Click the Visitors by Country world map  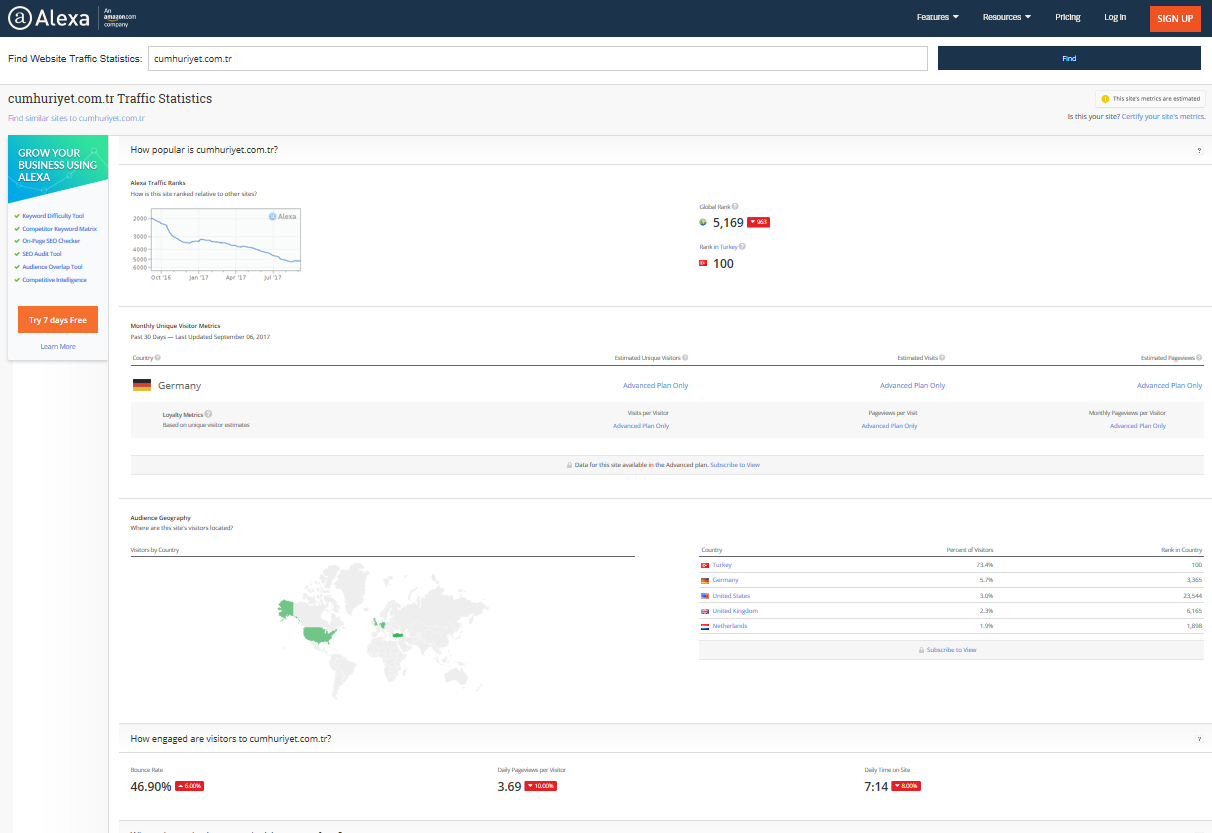(x=383, y=632)
